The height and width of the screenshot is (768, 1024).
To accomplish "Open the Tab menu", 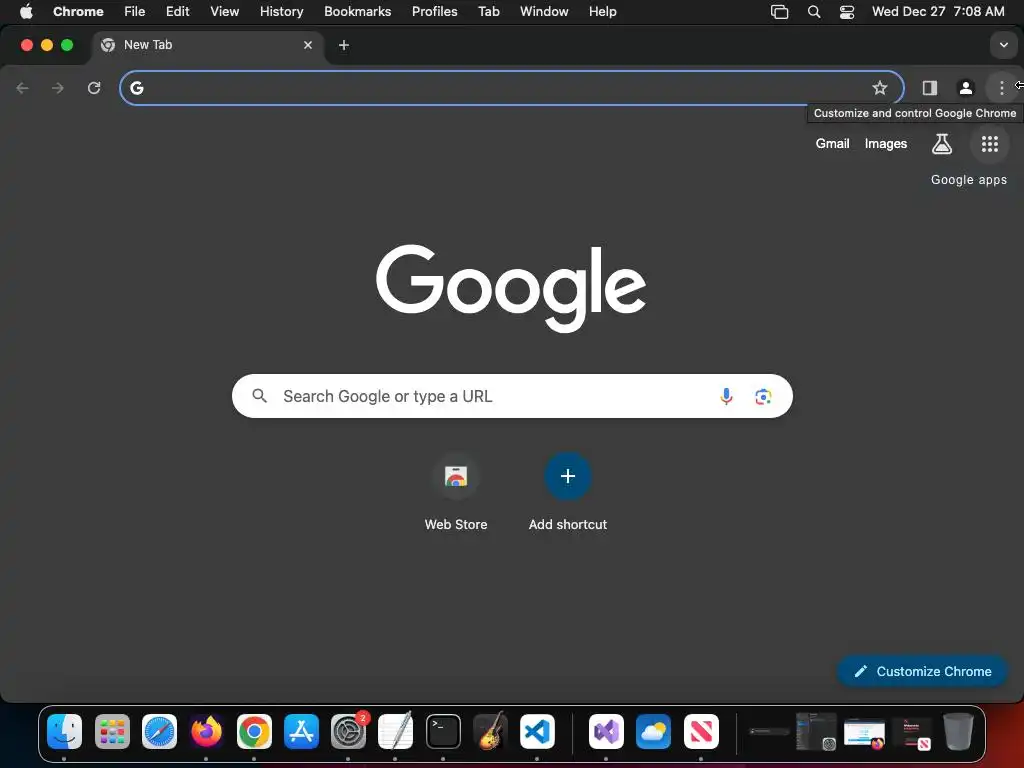I will point(488,12).
